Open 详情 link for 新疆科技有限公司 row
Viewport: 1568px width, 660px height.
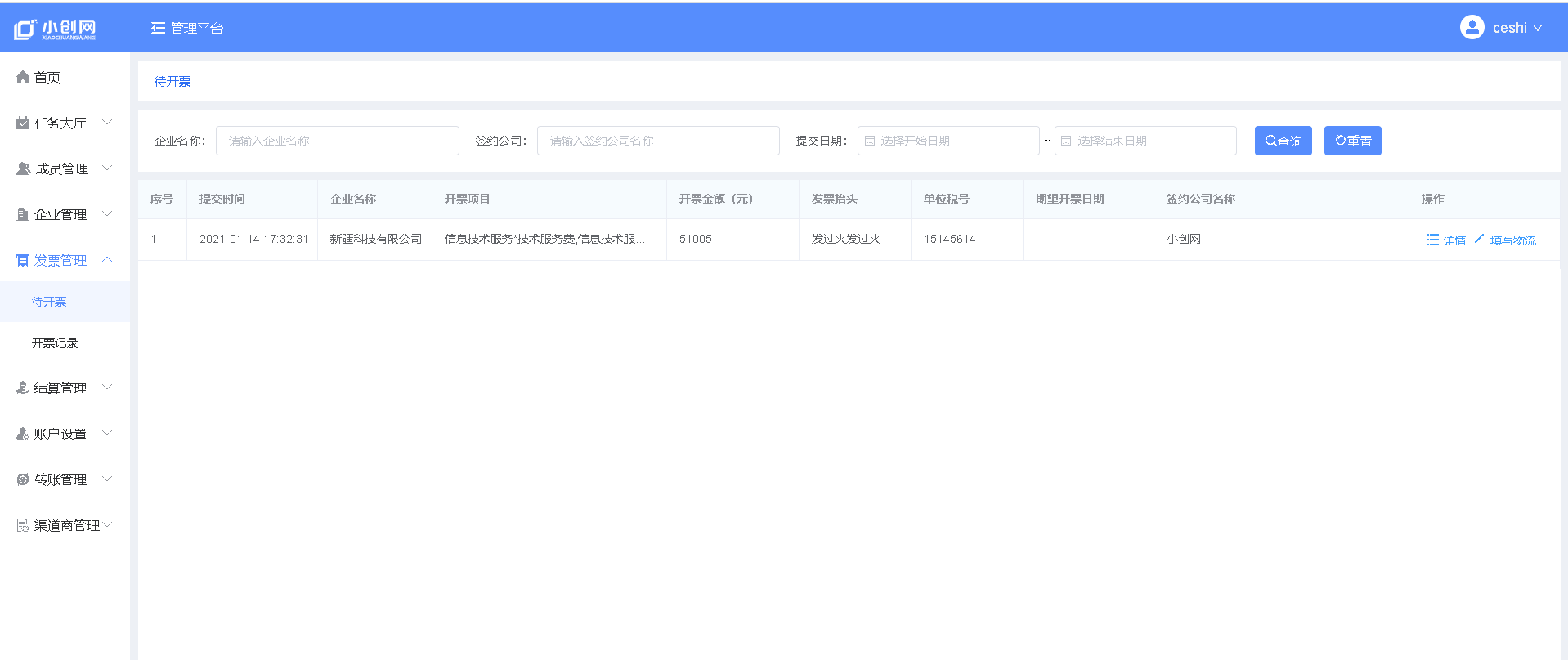coord(1446,240)
